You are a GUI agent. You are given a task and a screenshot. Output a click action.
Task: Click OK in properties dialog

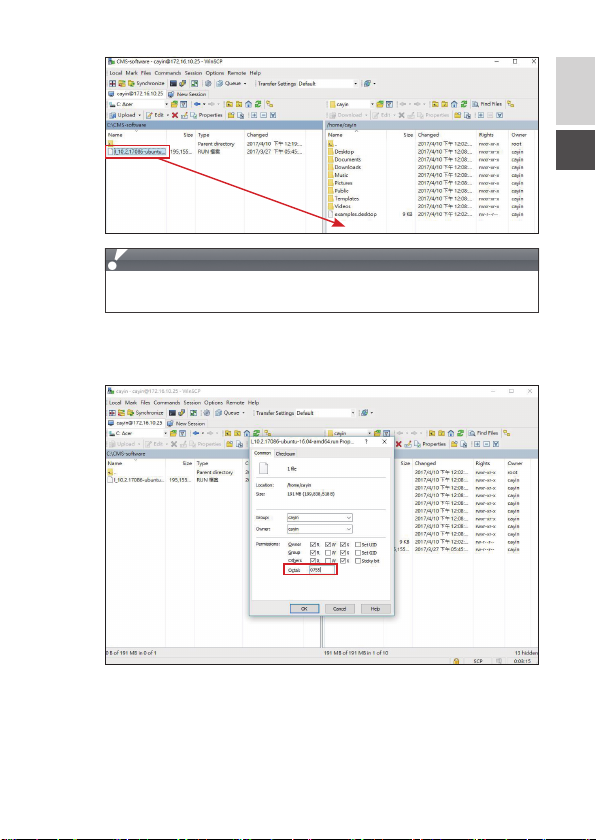pos(304,609)
